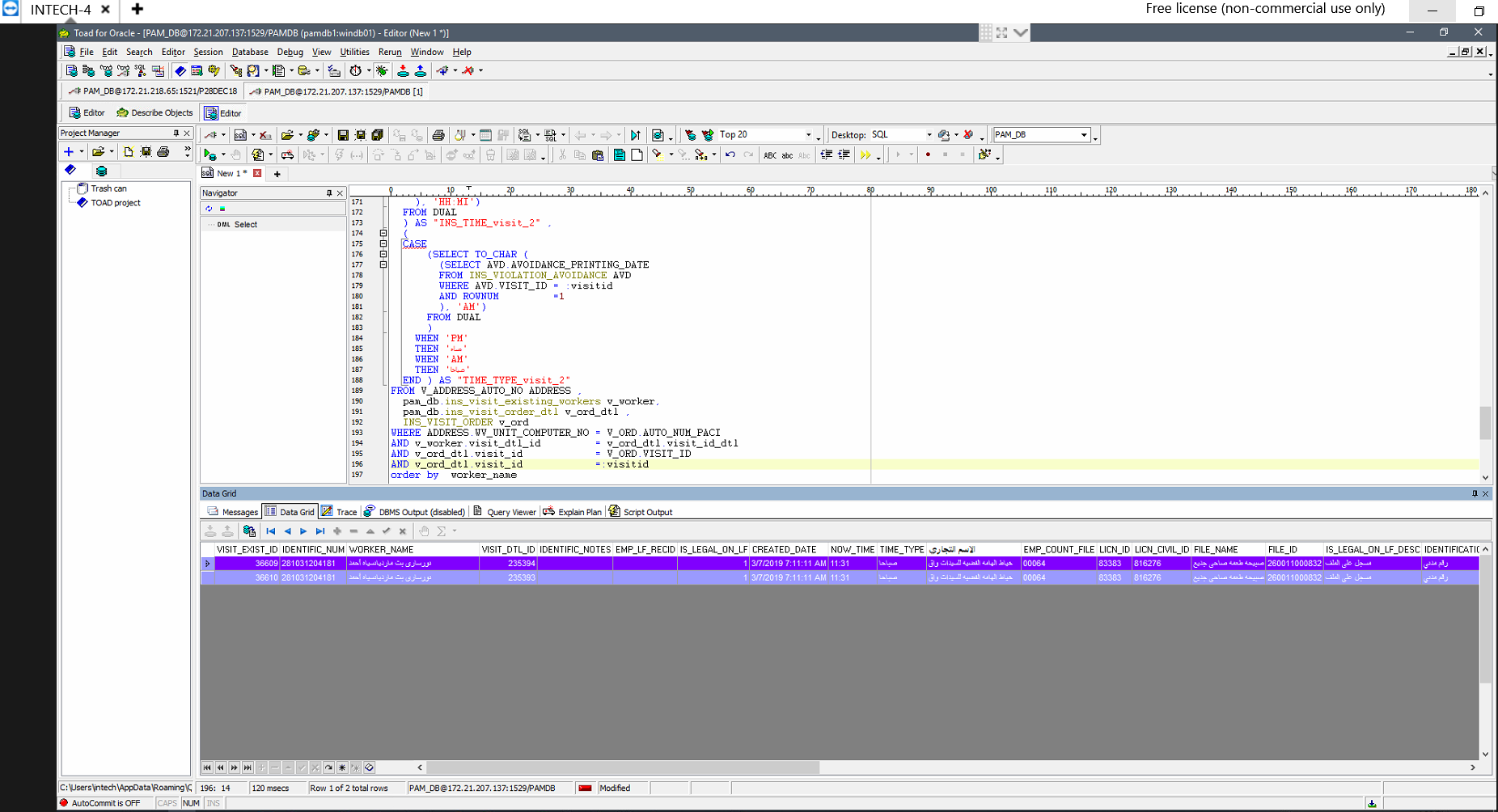Go to first record in data grid
Viewport: 1498px width, 812px height.
click(271, 531)
